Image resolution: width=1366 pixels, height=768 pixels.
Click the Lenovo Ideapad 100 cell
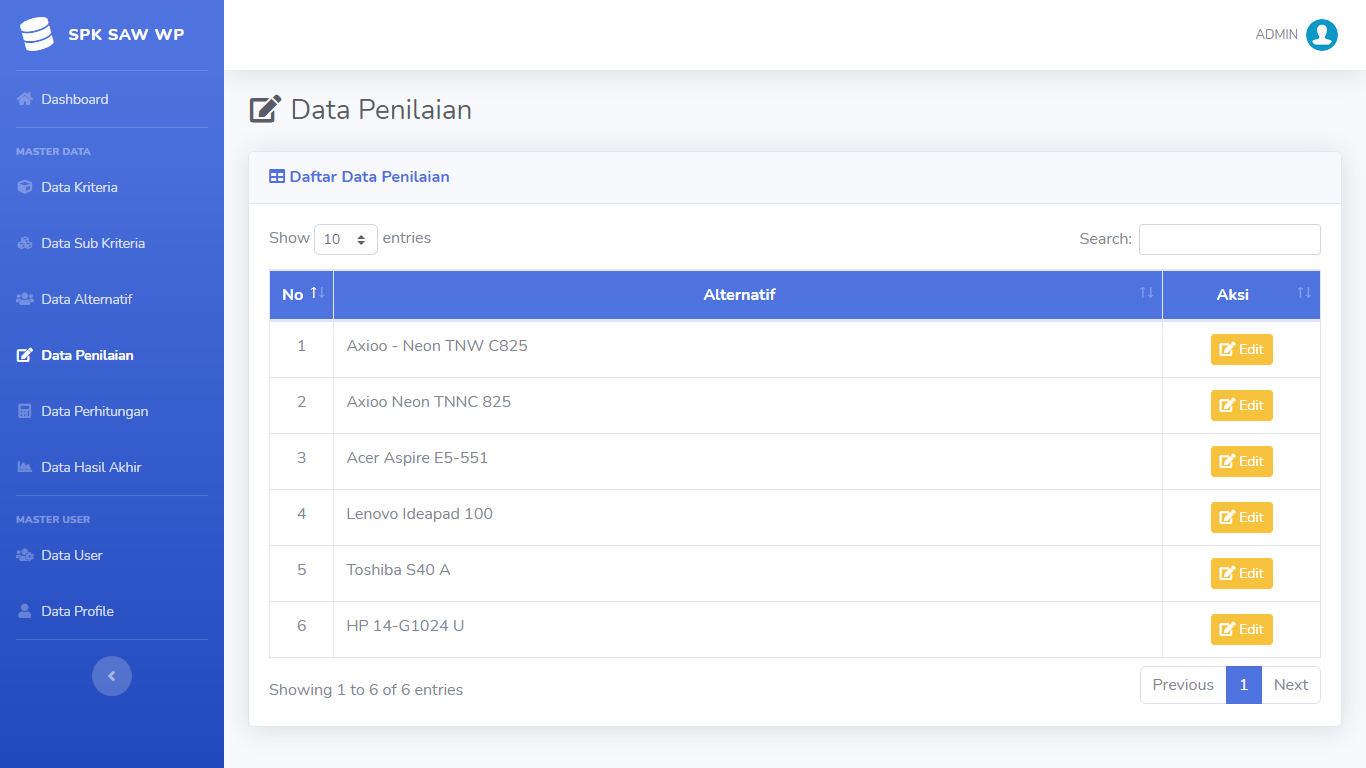click(x=747, y=517)
